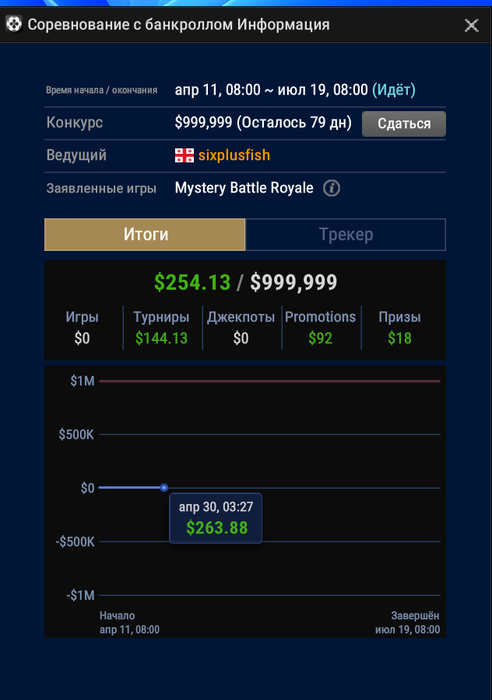Image resolution: width=492 pixels, height=700 pixels.
Task: Close the bankroll challenge information window
Action: click(x=471, y=25)
